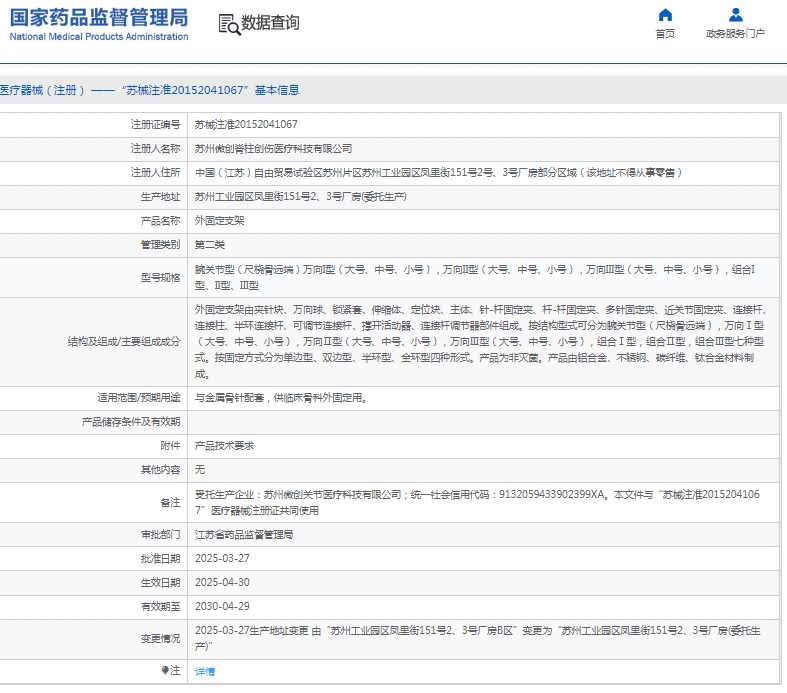Click the 注册证编号 row label
Screen dimensions: 787x693
coord(155,124)
